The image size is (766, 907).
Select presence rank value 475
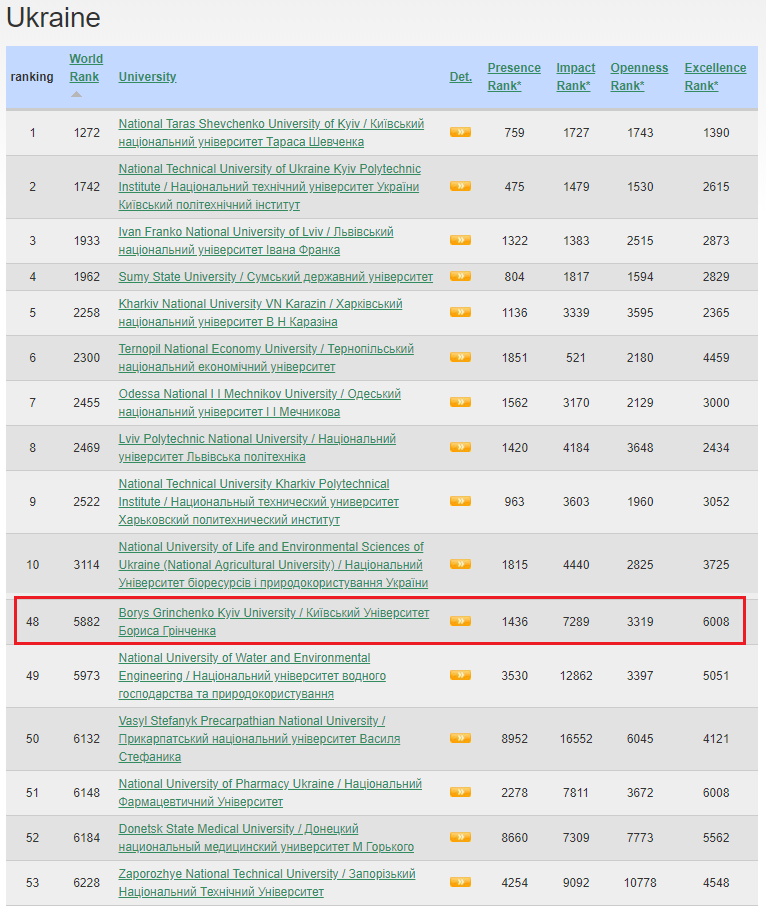click(514, 186)
